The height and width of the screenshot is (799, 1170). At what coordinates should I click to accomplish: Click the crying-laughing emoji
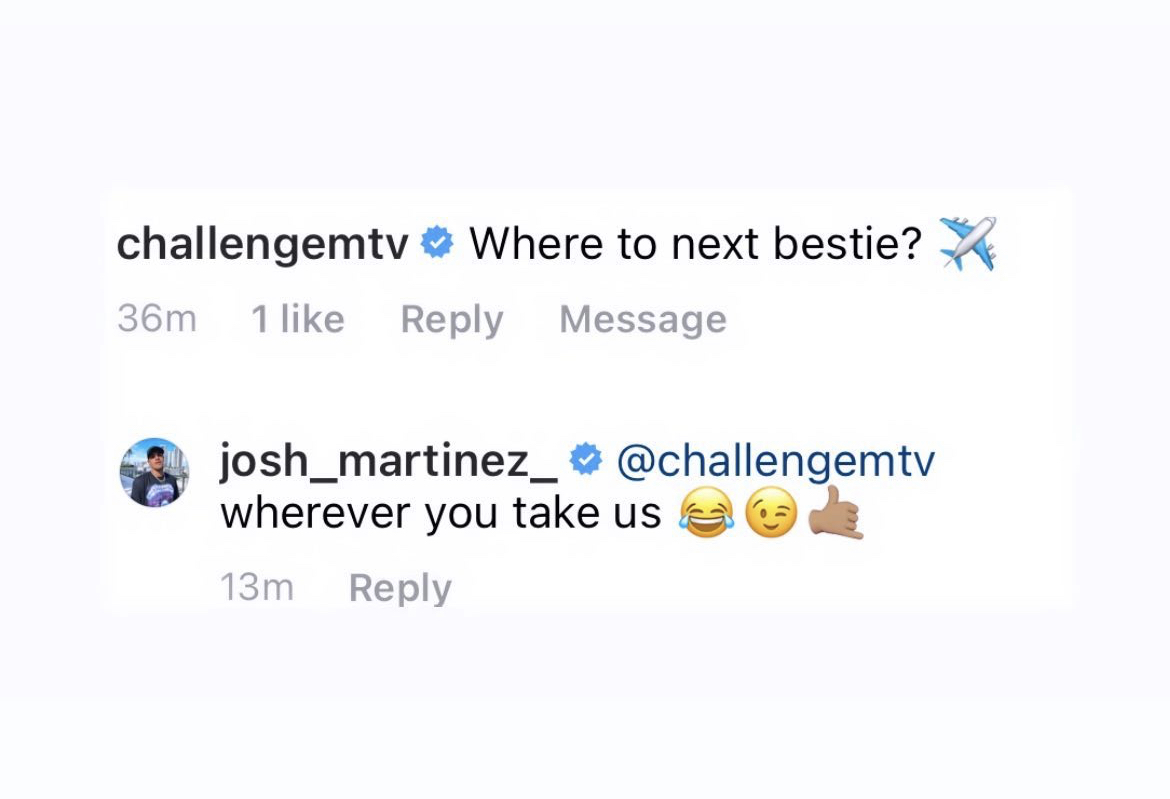(x=706, y=513)
